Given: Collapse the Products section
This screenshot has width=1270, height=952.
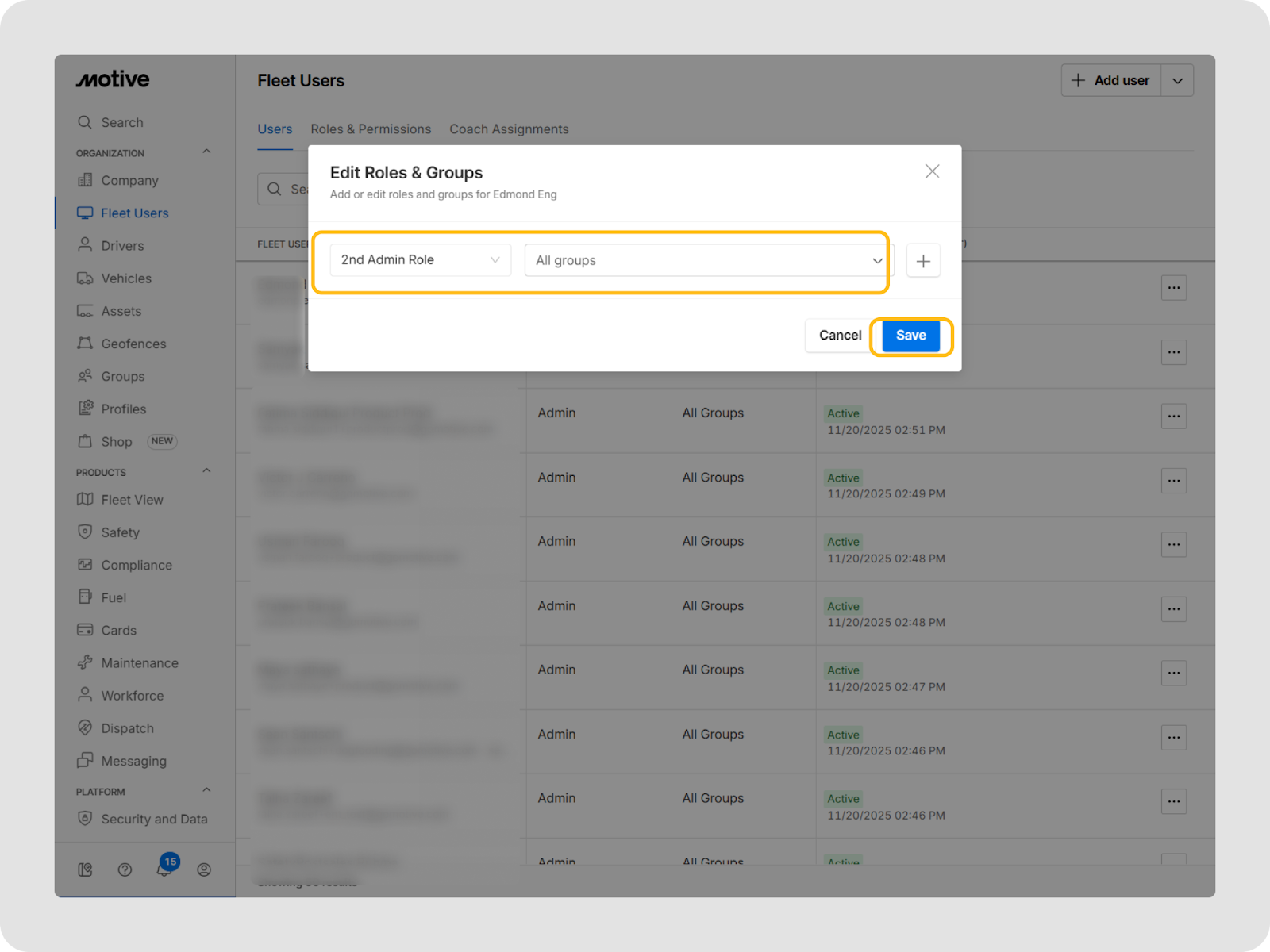Looking at the screenshot, I should pyautogui.click(x=206, y=471).
